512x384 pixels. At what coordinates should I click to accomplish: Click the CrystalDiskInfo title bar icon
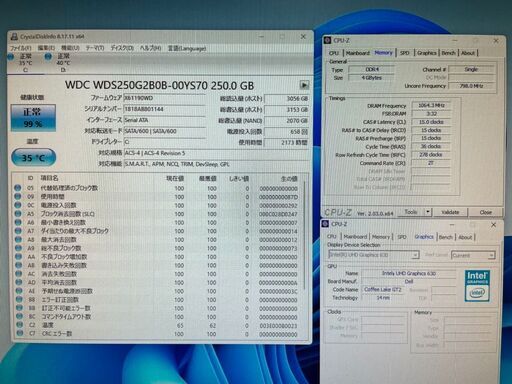(14, 36)
